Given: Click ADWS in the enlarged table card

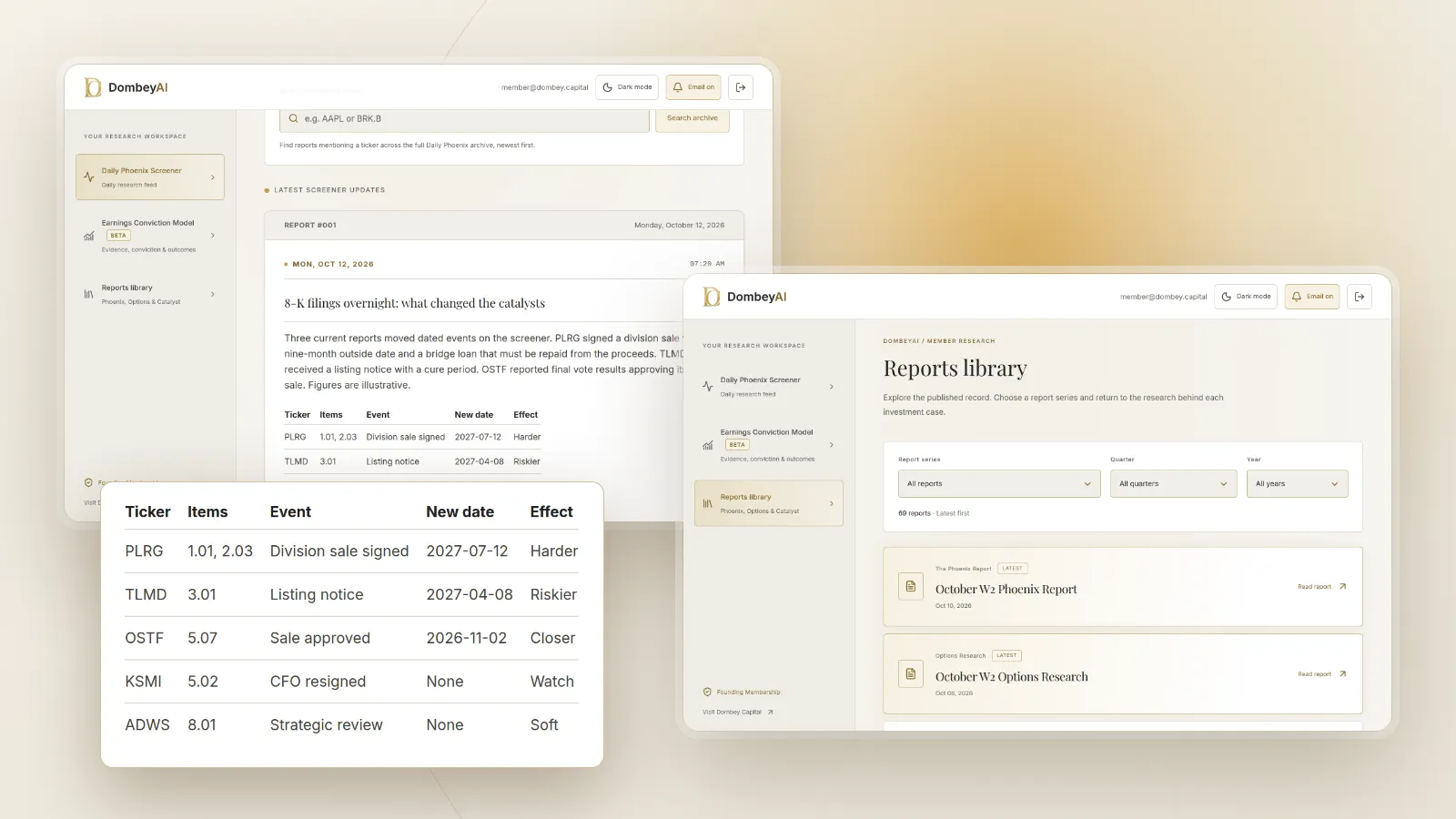Looking at the screenshot, I should pyautogui.click(x=147, y=725).
